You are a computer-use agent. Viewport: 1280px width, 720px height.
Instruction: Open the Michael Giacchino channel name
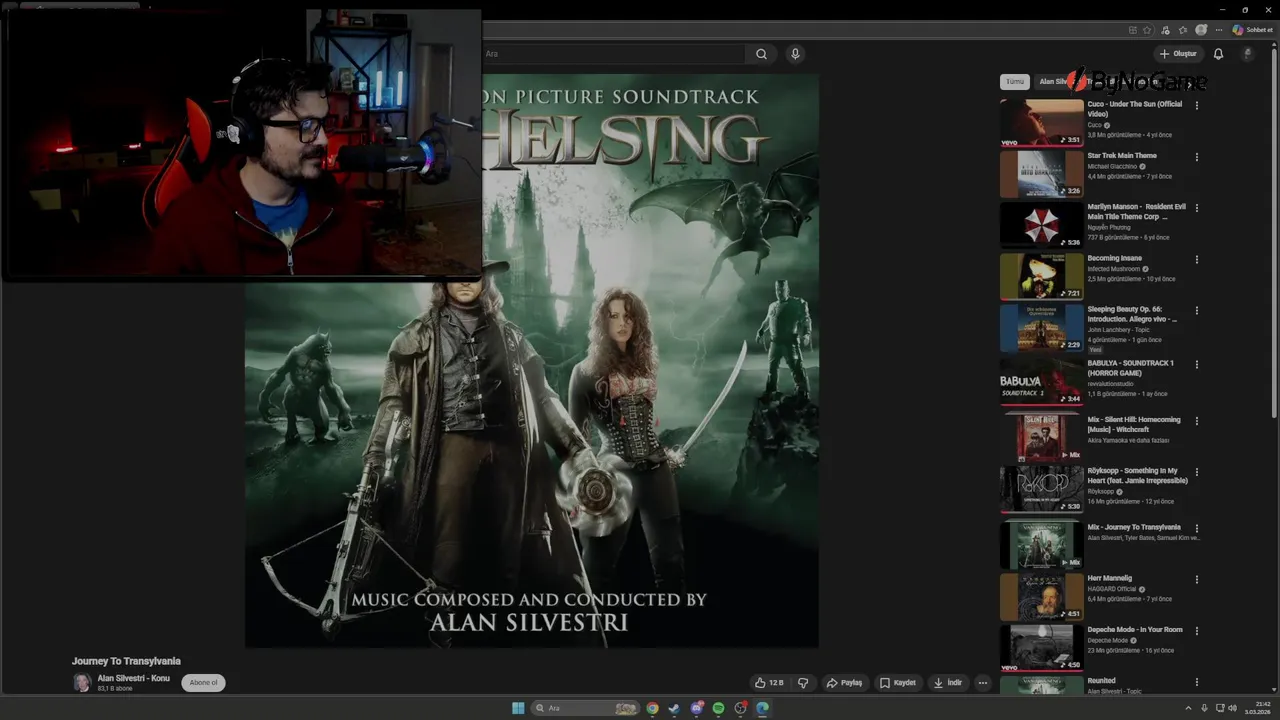point(1112,166)
